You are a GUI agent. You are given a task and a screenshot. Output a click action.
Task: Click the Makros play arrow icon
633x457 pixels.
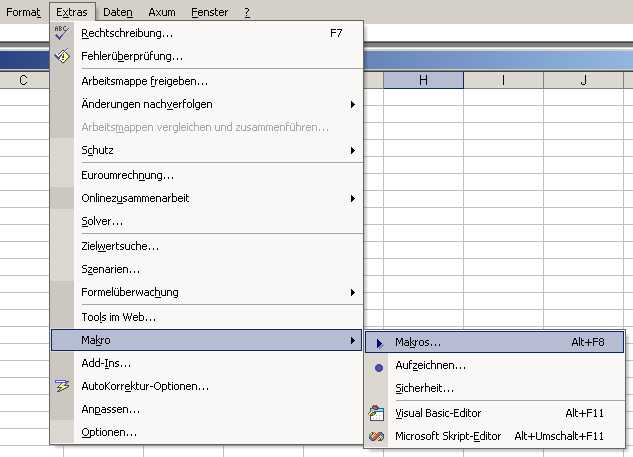click(378, 342)
